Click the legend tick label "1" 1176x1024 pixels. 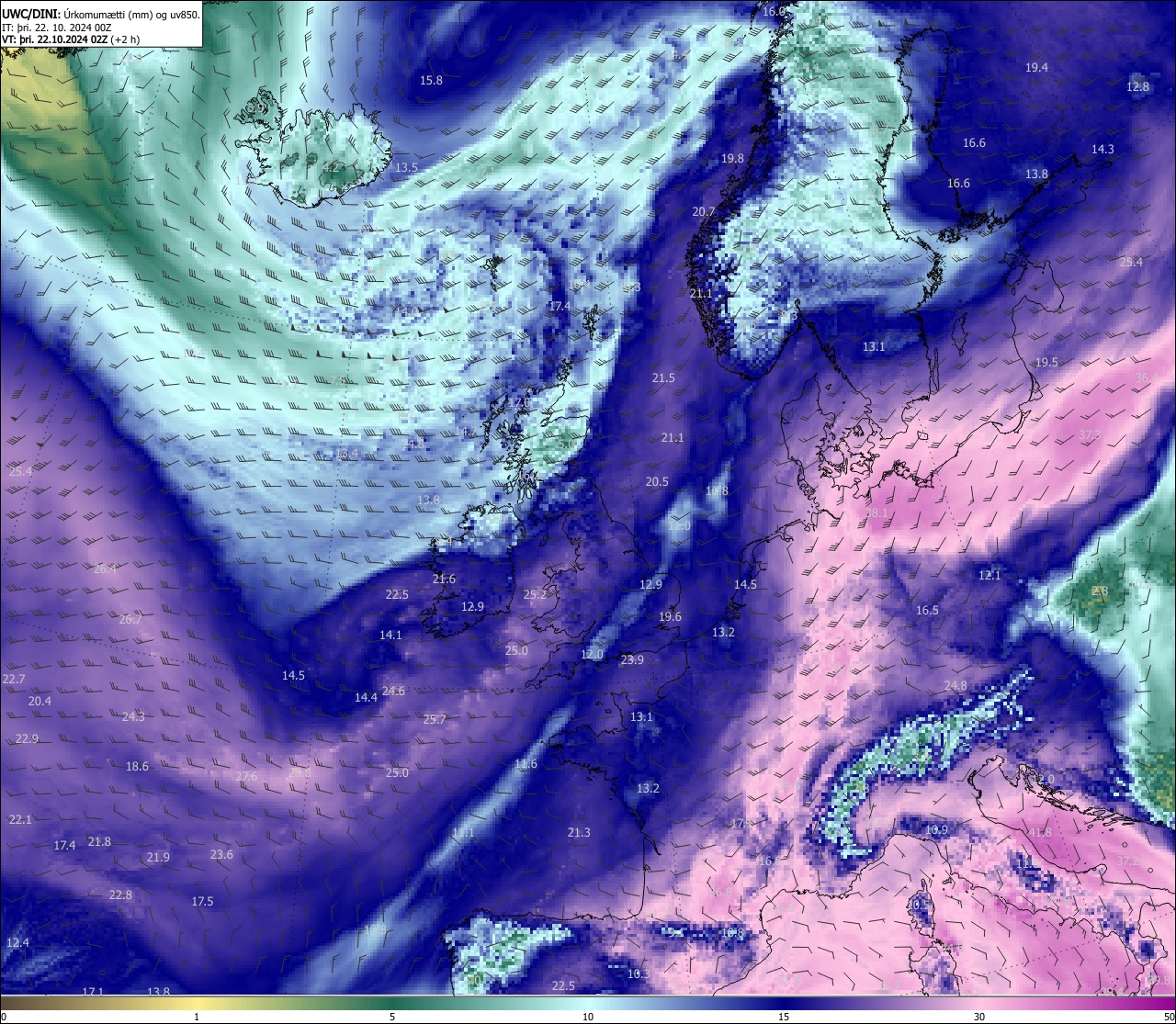click(x=197, y=1017)
